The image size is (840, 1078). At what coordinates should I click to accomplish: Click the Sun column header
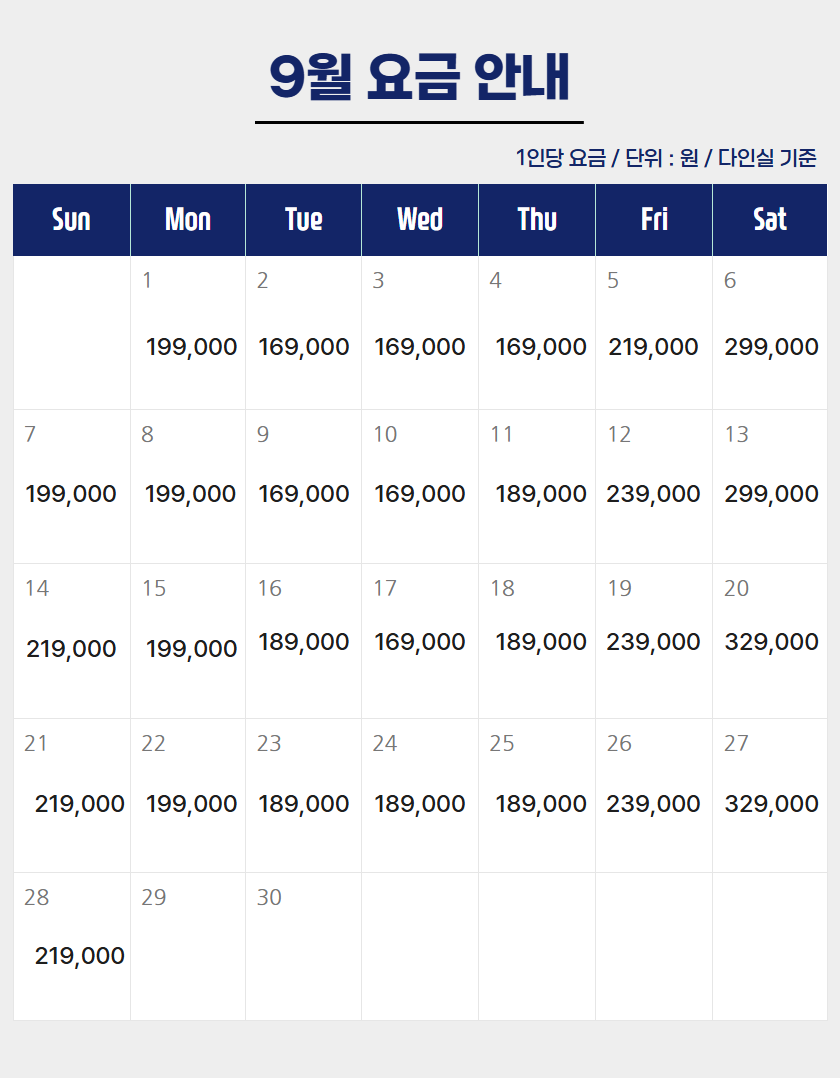pos(71,220)
